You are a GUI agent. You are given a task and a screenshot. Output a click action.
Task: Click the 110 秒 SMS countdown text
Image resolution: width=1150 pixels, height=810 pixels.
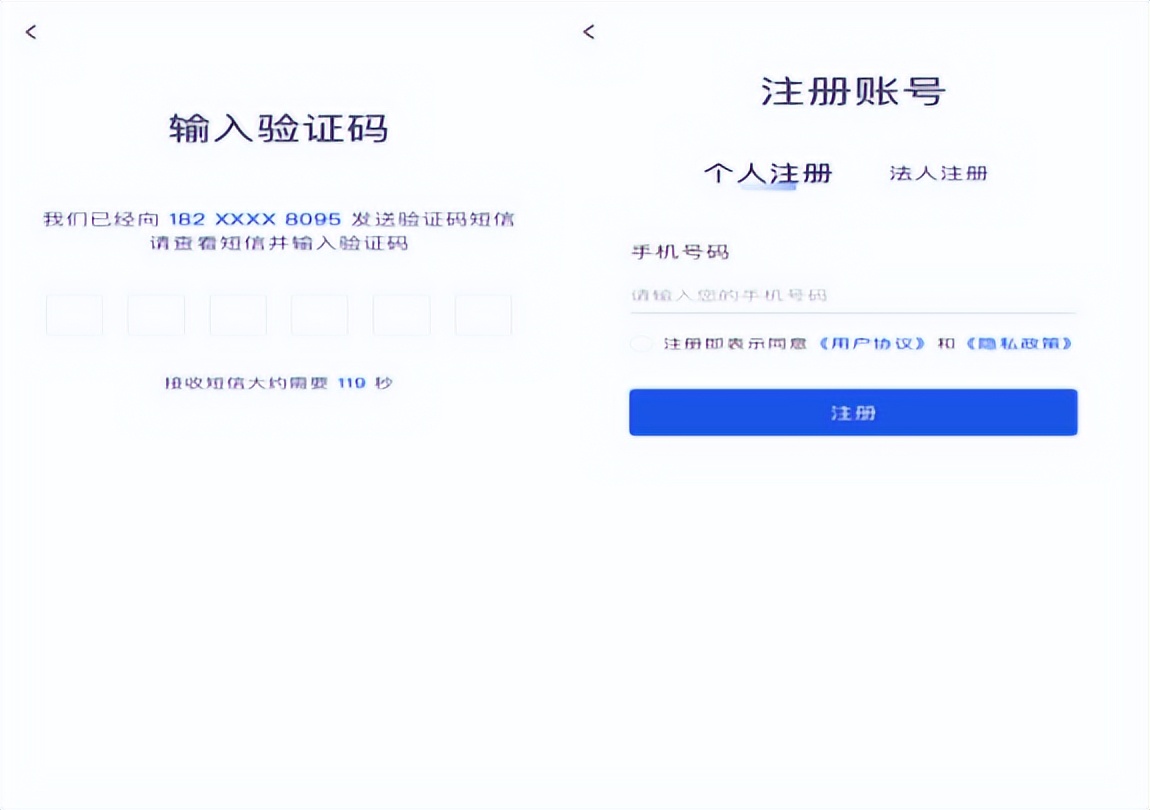(x=364, y=383)
